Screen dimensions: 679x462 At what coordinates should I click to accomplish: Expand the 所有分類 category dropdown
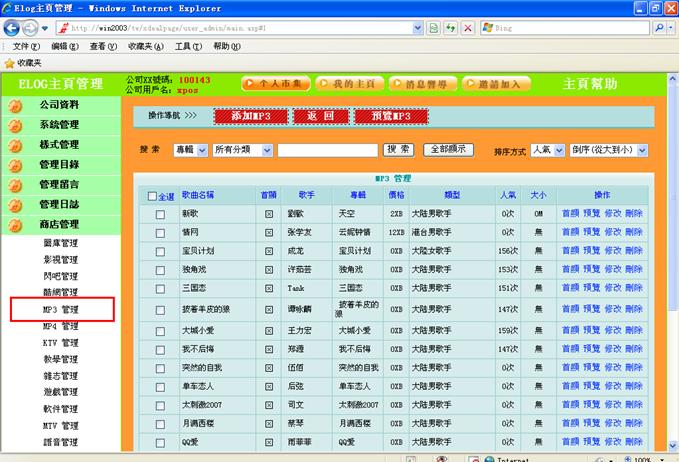pos(243,150)
